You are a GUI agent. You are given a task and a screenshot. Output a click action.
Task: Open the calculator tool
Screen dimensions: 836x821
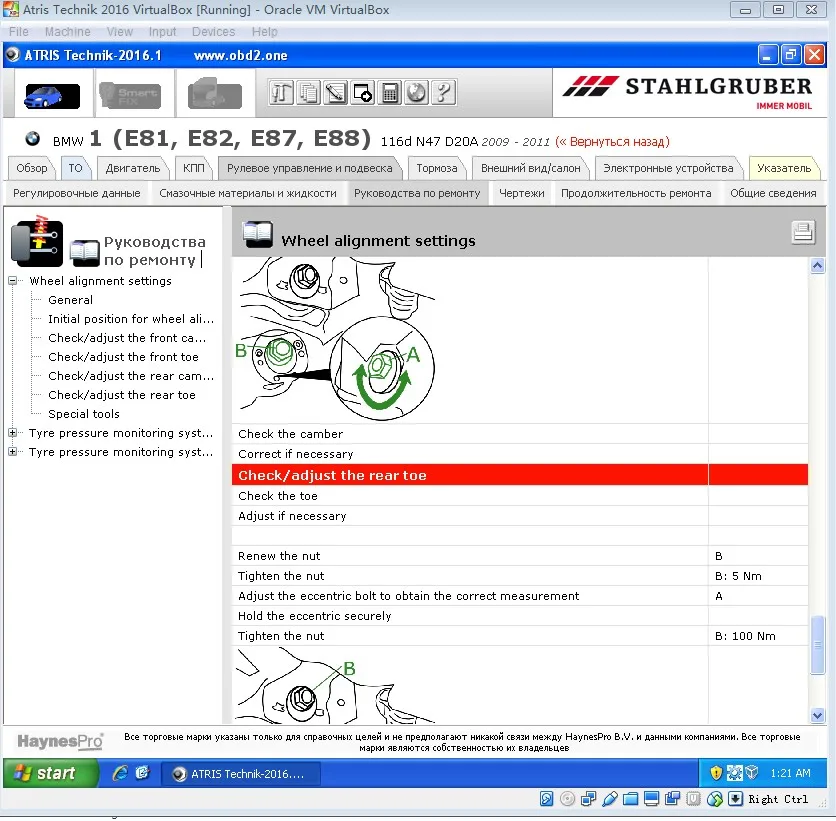click(390, 93)
